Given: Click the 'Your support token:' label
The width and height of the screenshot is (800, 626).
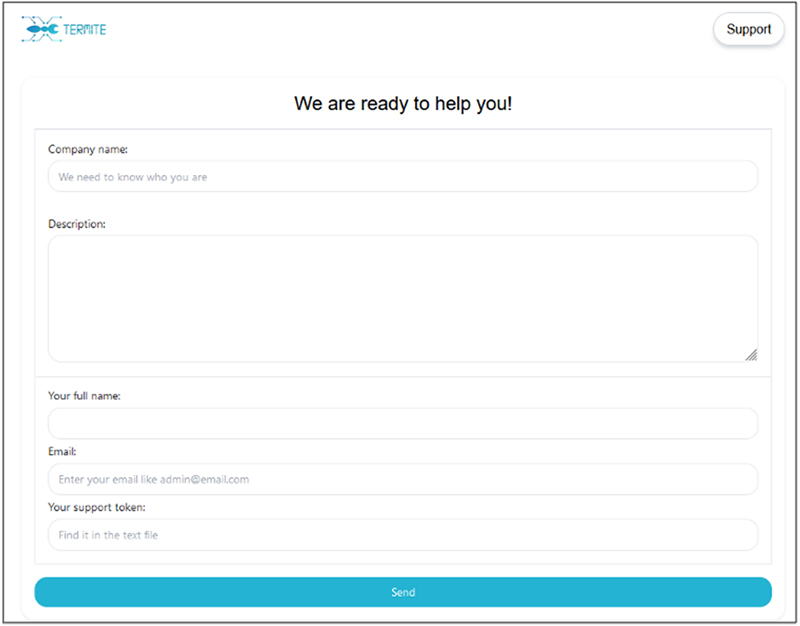Looking at the screenshot, I should [x=97, y=507].
